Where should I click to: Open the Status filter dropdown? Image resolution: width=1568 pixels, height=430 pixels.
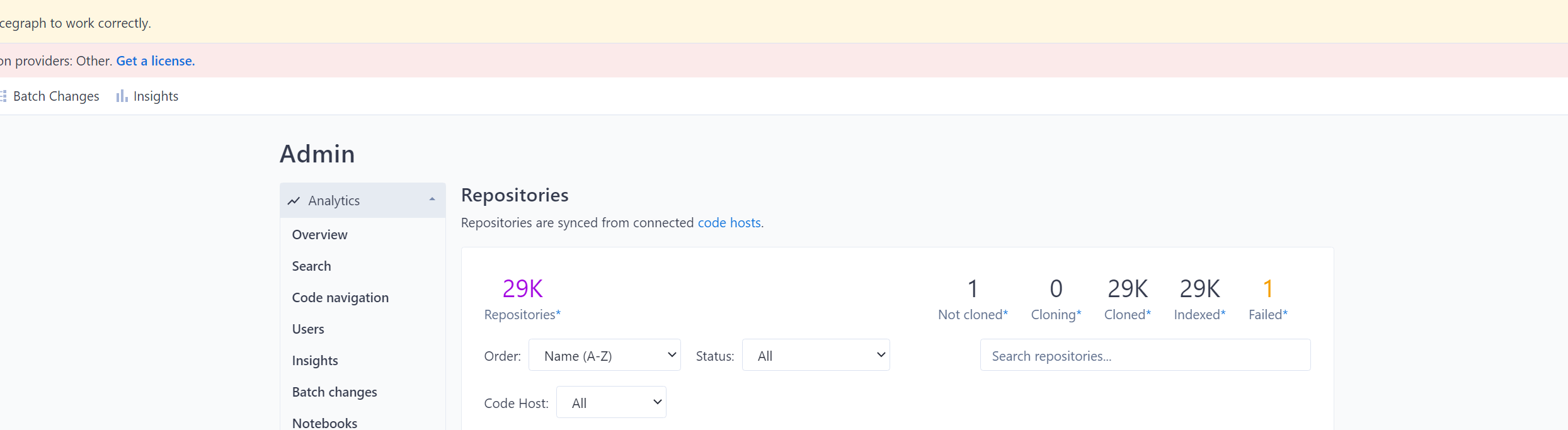pyautogui.click(x=815, y=355)
